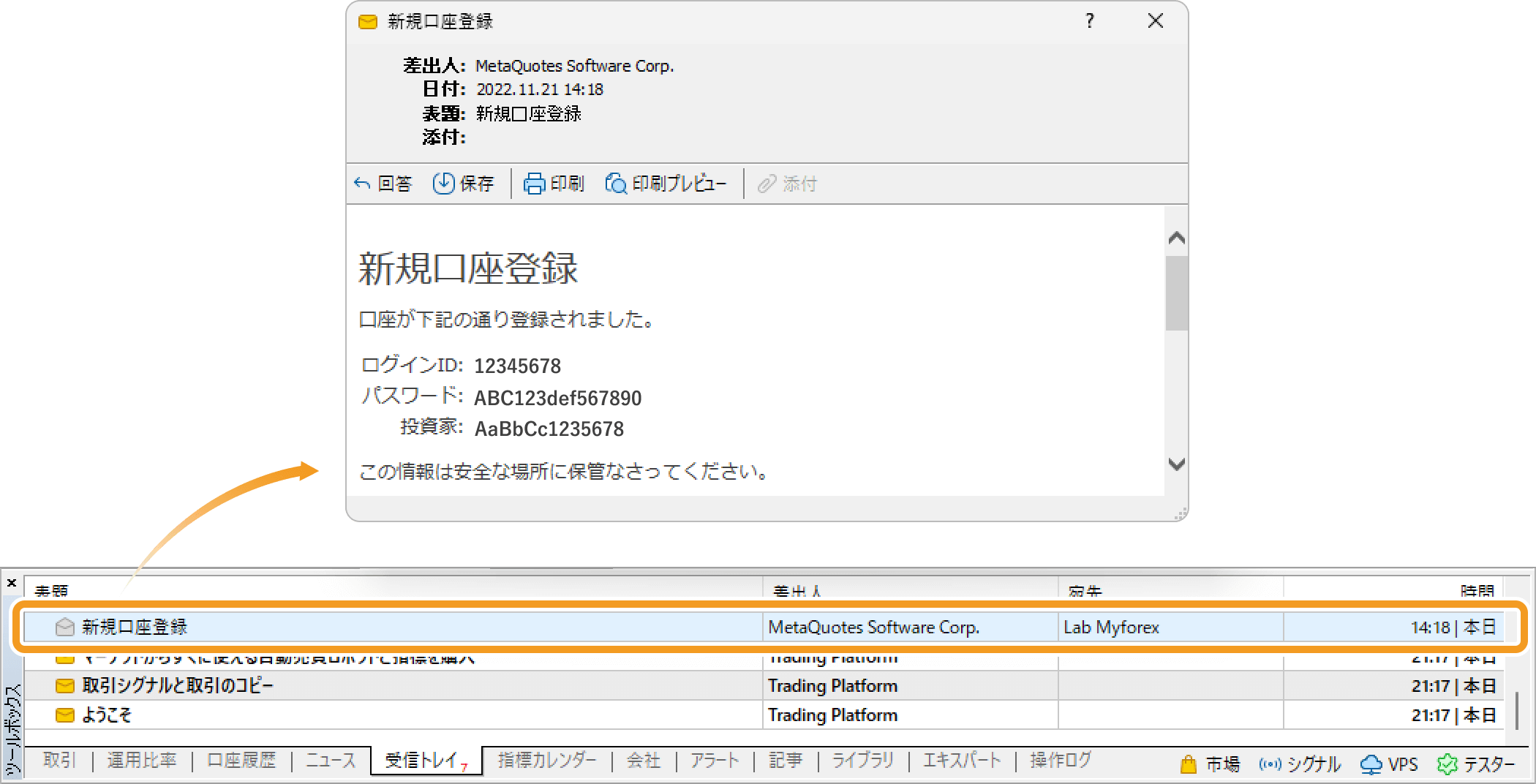
Task: Close the 新規口座登録 mail dialog
Action: 1156,20
